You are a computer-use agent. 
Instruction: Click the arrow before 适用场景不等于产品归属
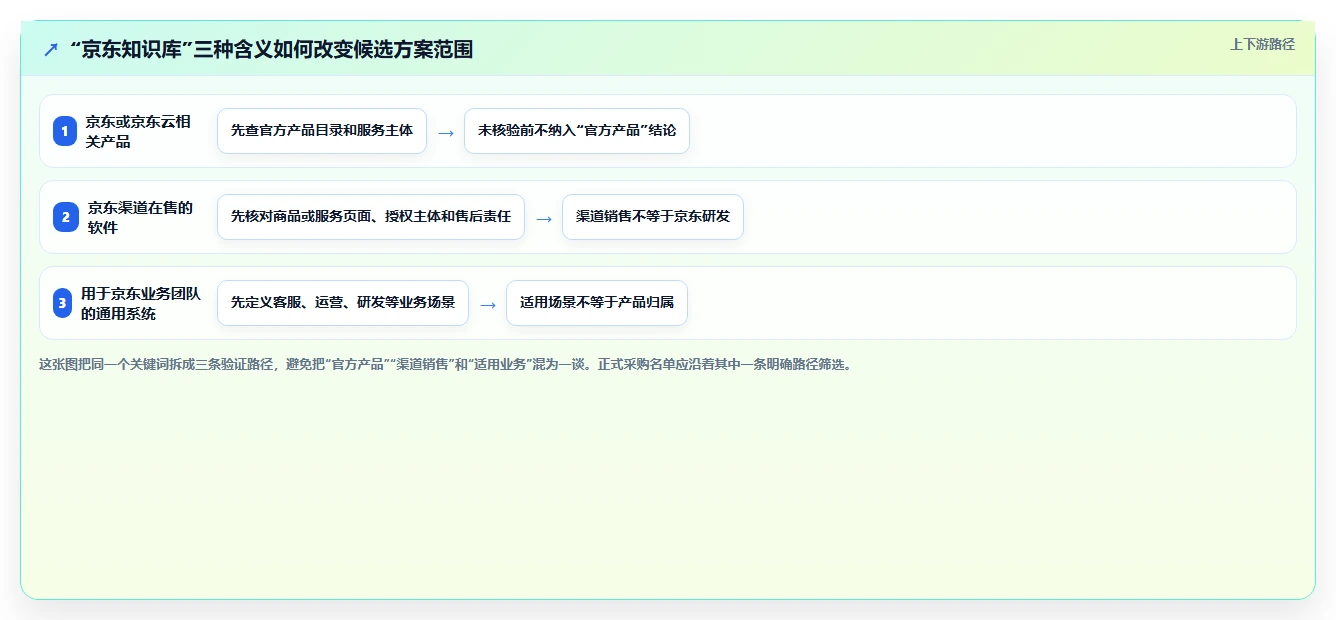point(488,304)
